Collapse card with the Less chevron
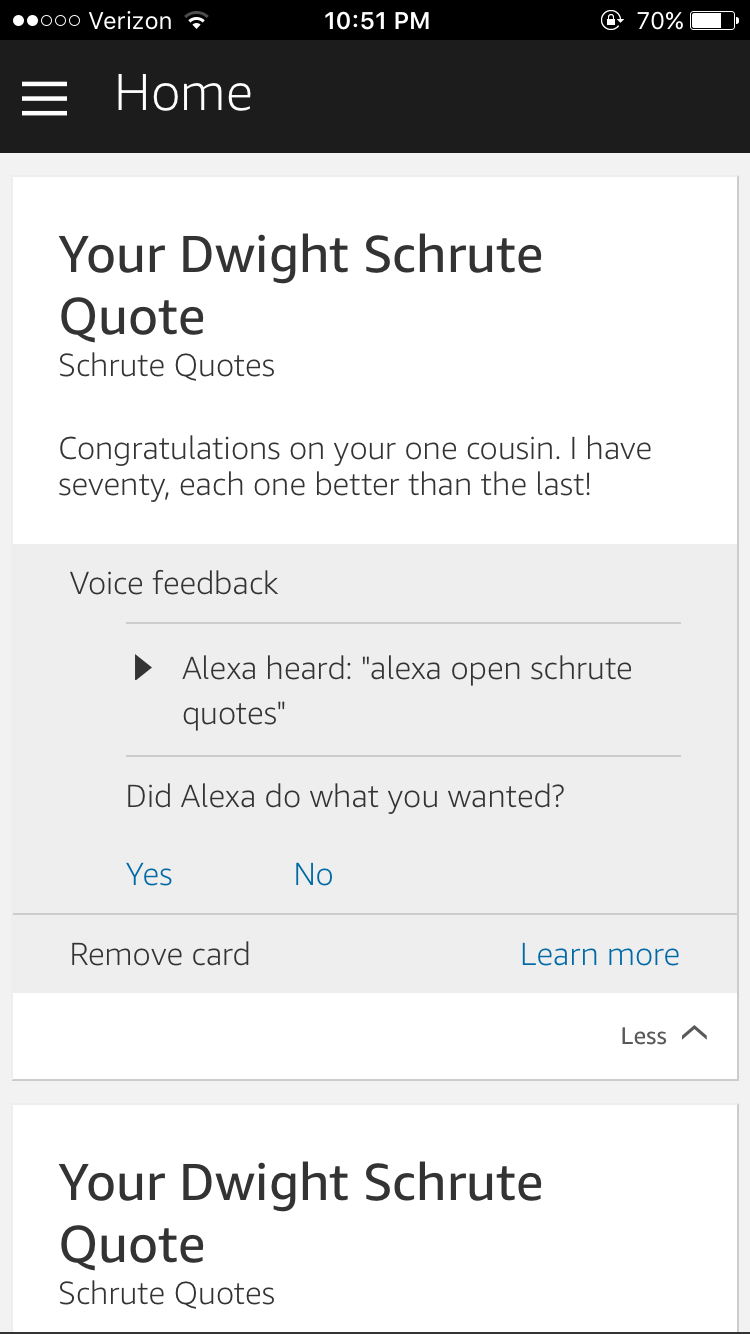Image resolution: width=750 pixels, height=1334 pixels. (x=664, y=1036)
